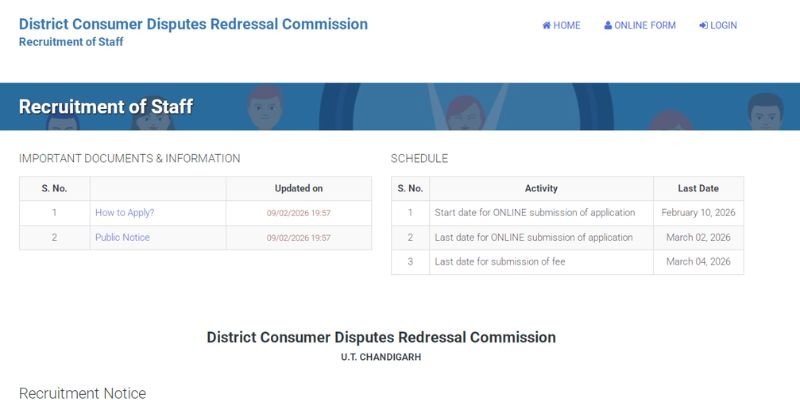Image resolution: width=800 pixels, height=400 pixels.
Task: Click the Activity column header in Schedule
Action: pos(541,188)
